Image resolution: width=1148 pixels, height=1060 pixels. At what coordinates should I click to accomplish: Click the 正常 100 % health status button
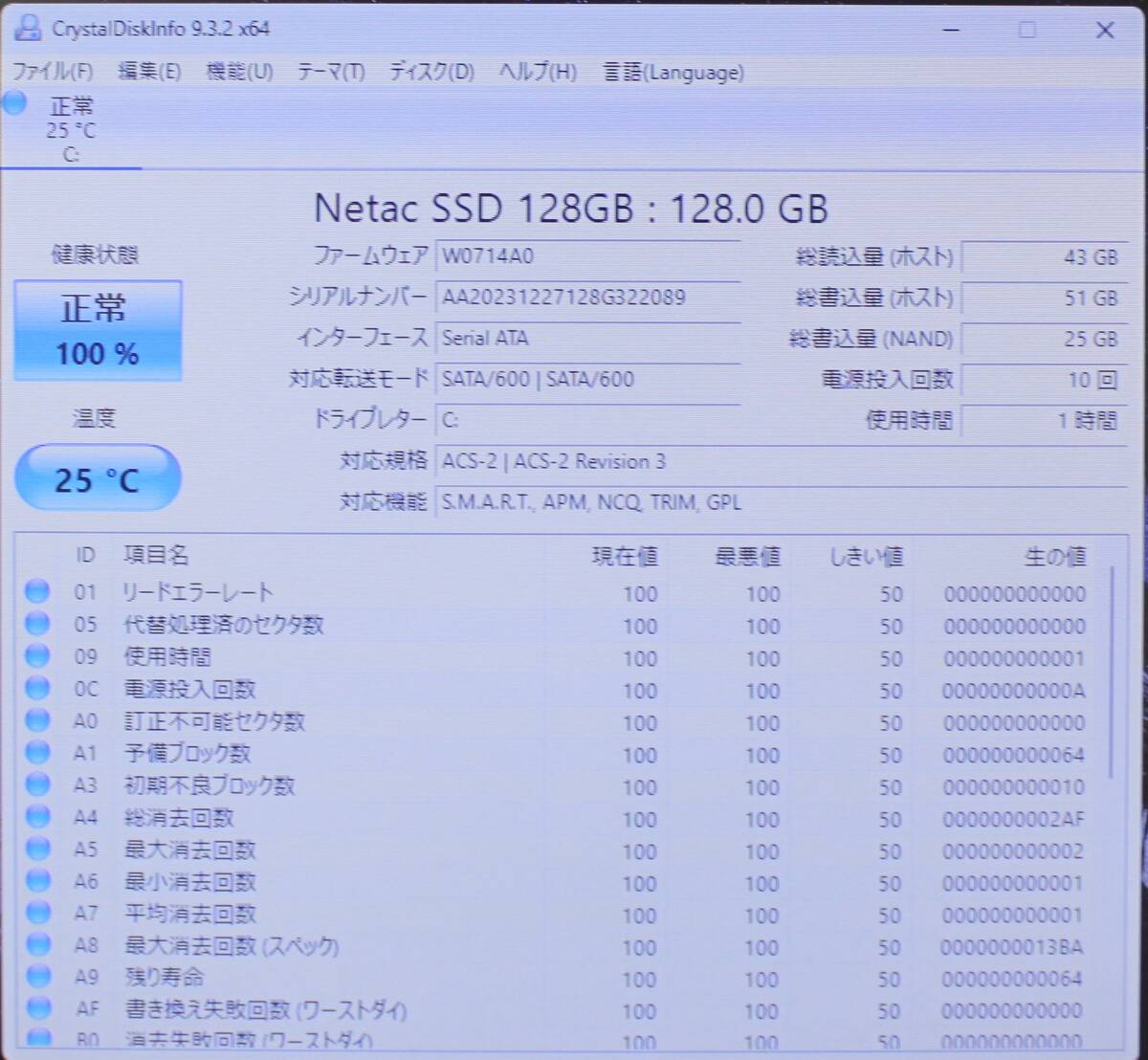pyautogui.click(x=98, y=331)
